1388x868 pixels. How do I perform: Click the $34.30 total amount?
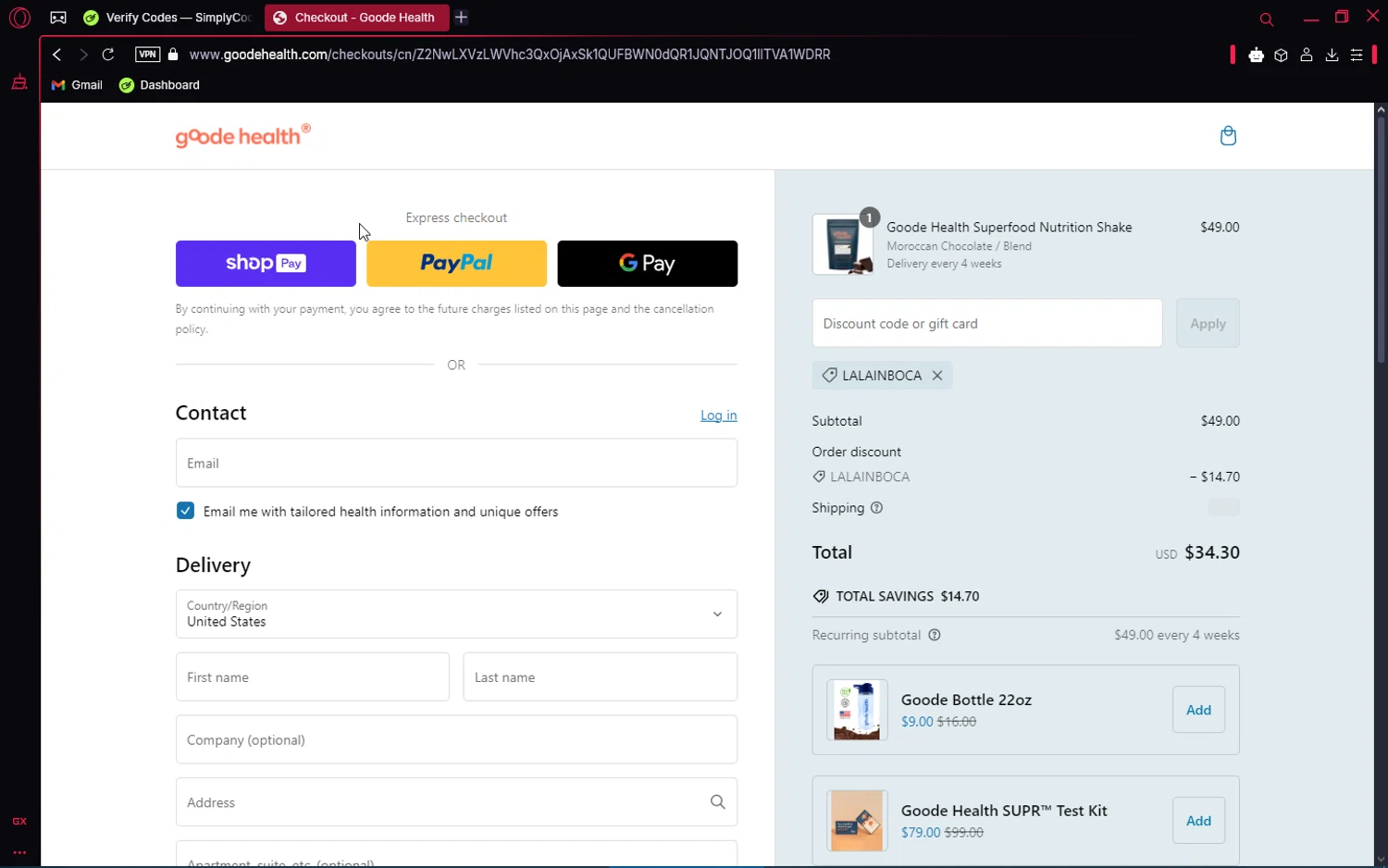coord(1212,552)
